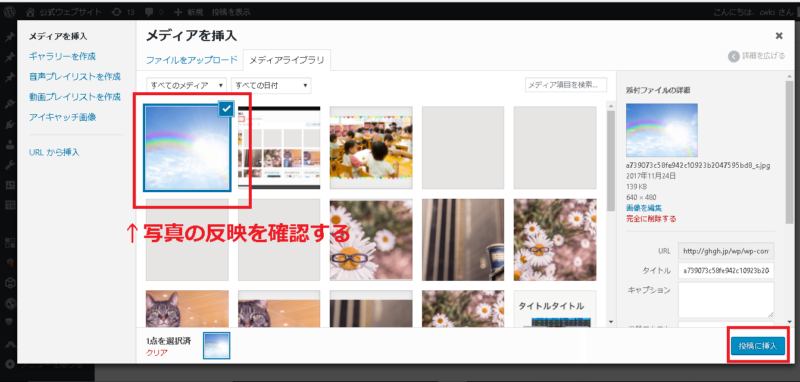Switch to メディアライブラリ tab
Image resolution: width=800 pixels, height=382 pixels.
(287, 60)
